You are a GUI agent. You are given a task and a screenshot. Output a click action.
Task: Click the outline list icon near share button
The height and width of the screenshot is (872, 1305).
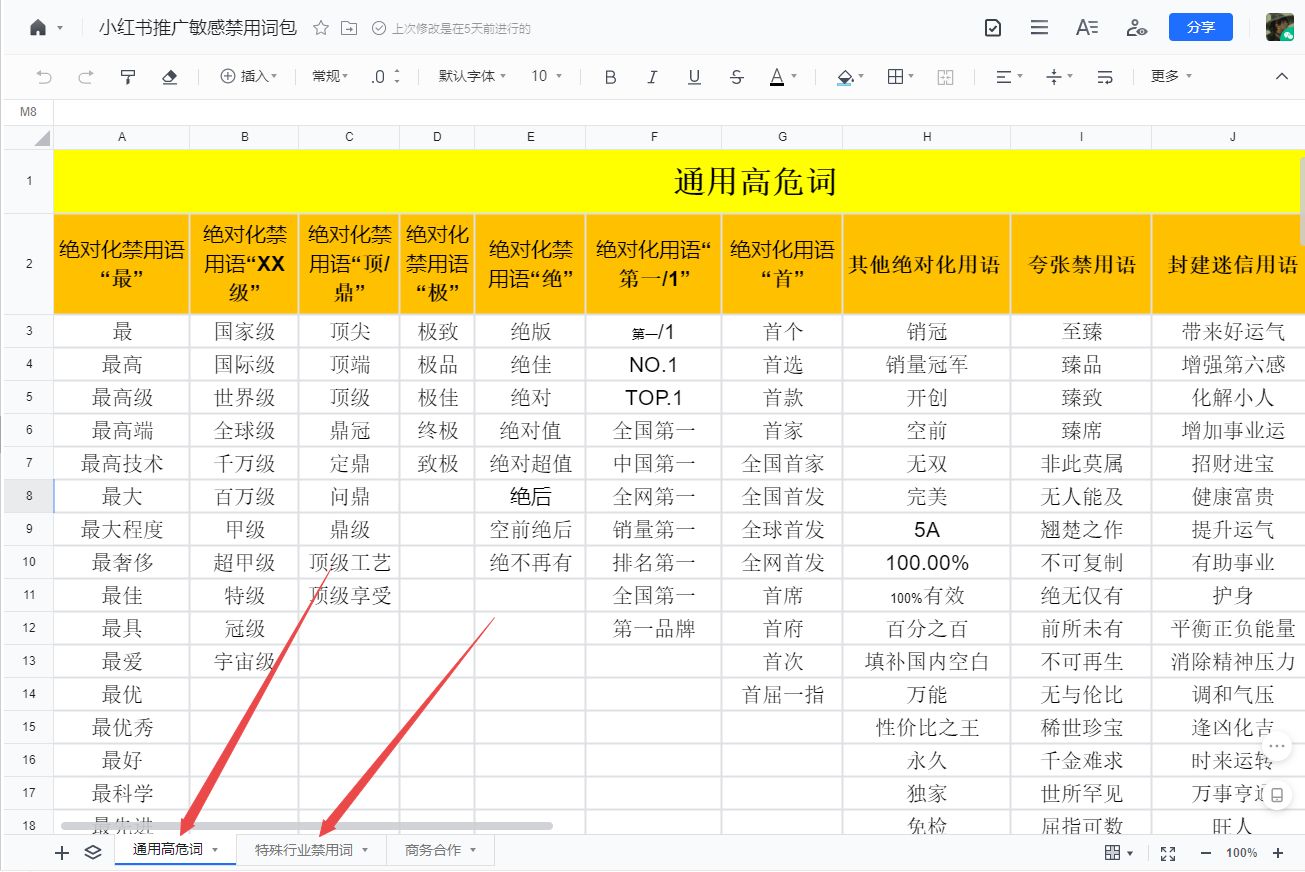1039,28
